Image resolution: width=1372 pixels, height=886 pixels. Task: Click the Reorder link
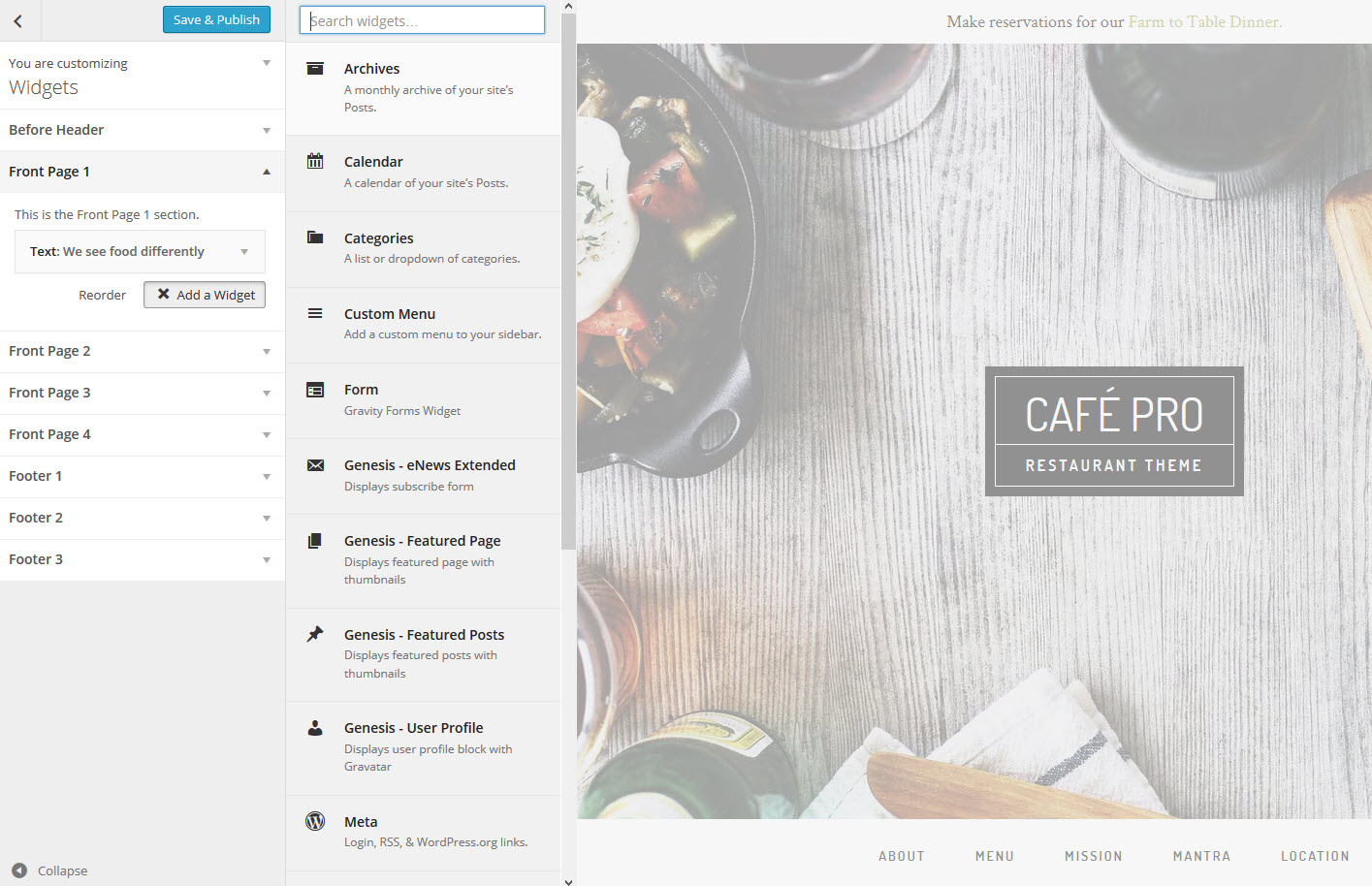pos(102,295)
